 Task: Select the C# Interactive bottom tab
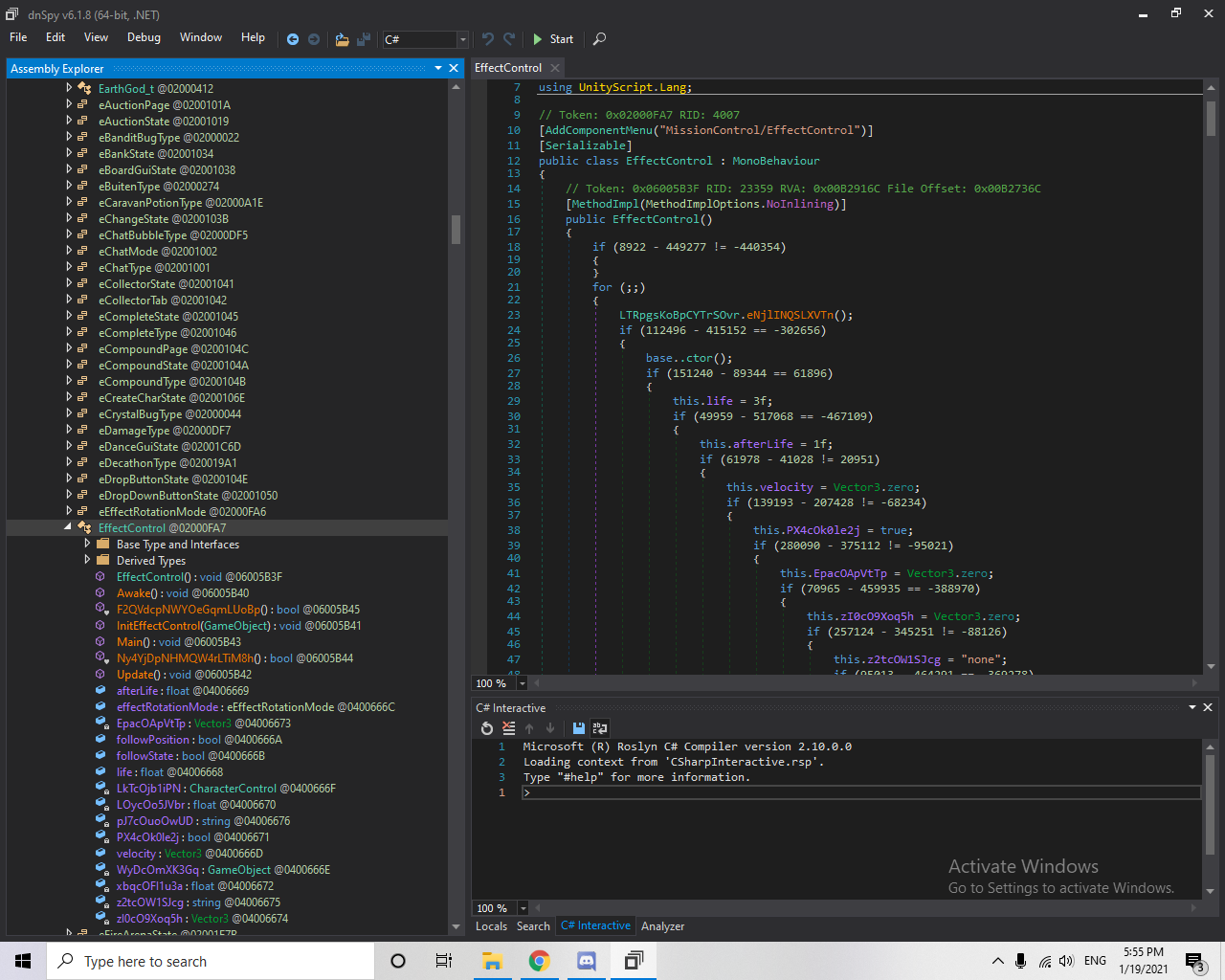(x=595, y=925)
